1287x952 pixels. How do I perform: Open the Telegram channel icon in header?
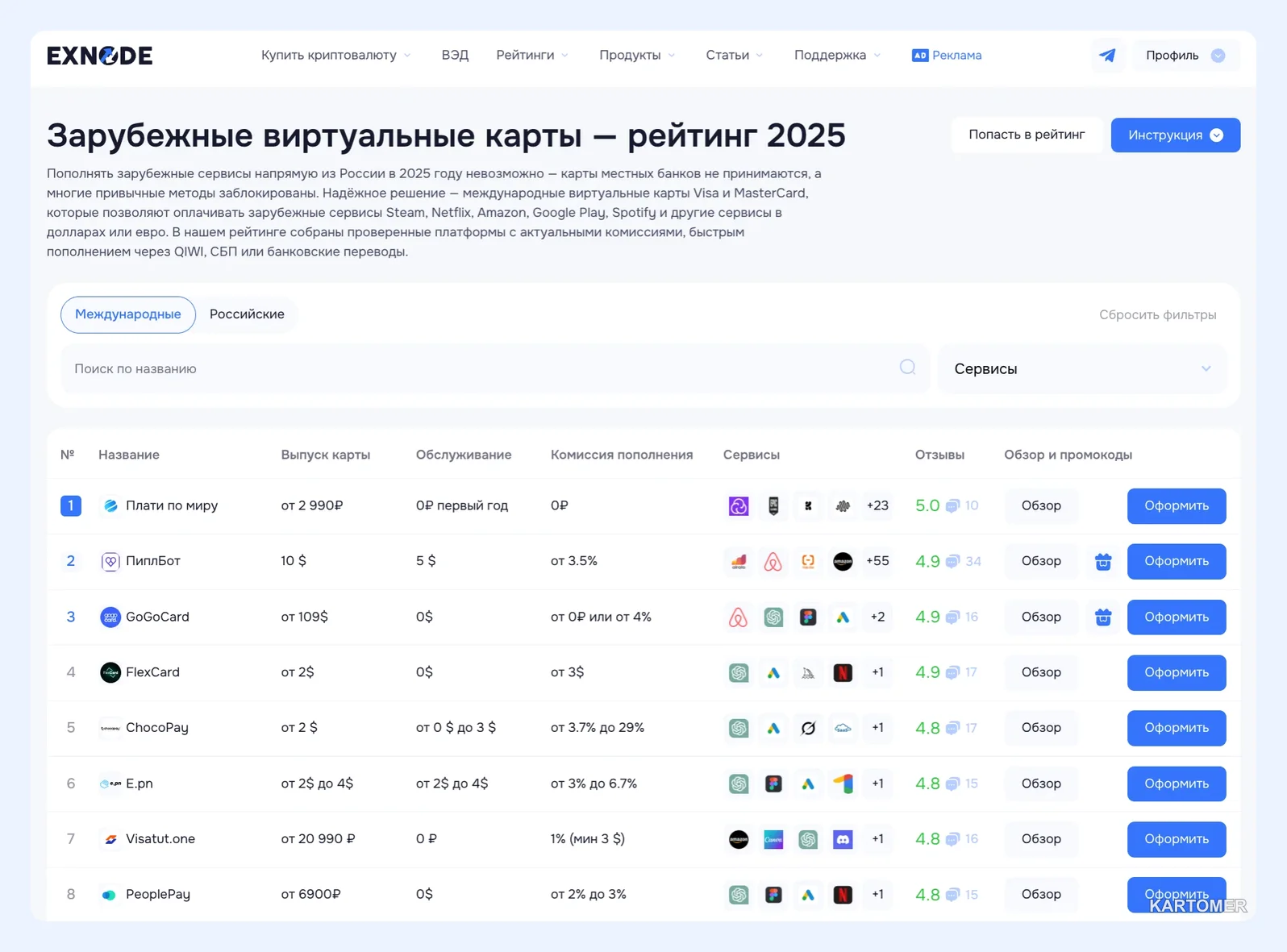[x=1107, y=56]
